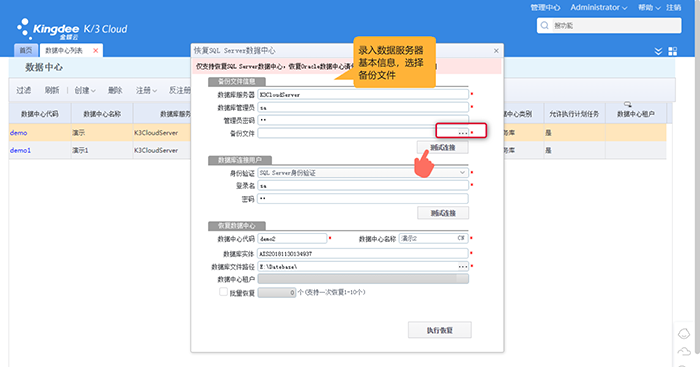Viewport: 700px width, 367px height.
Task: Open the Administrator user dropdown
Action: (x=599, y=8)
